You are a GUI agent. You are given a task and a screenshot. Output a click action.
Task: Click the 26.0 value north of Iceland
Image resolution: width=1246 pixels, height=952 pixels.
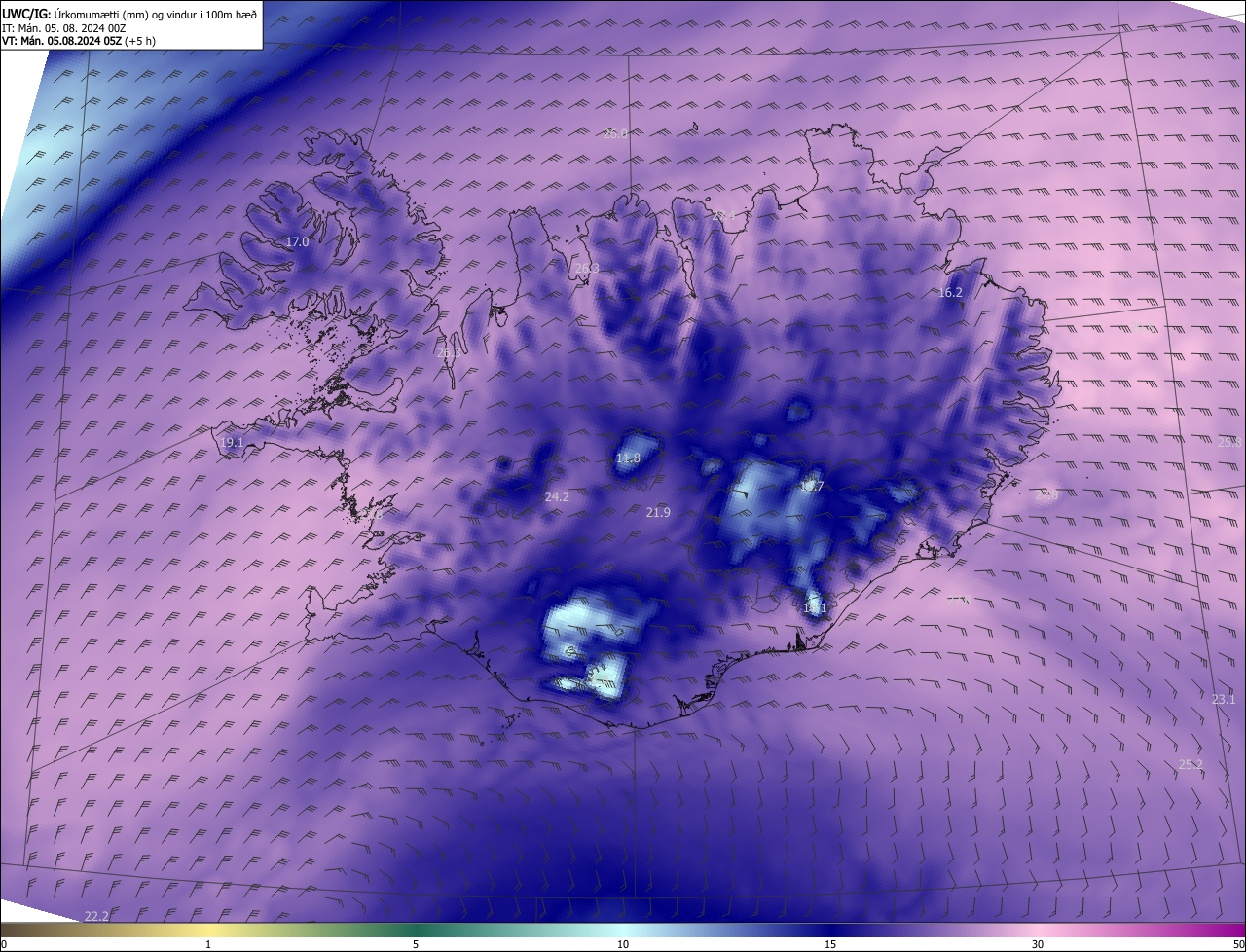coord(615,134)
